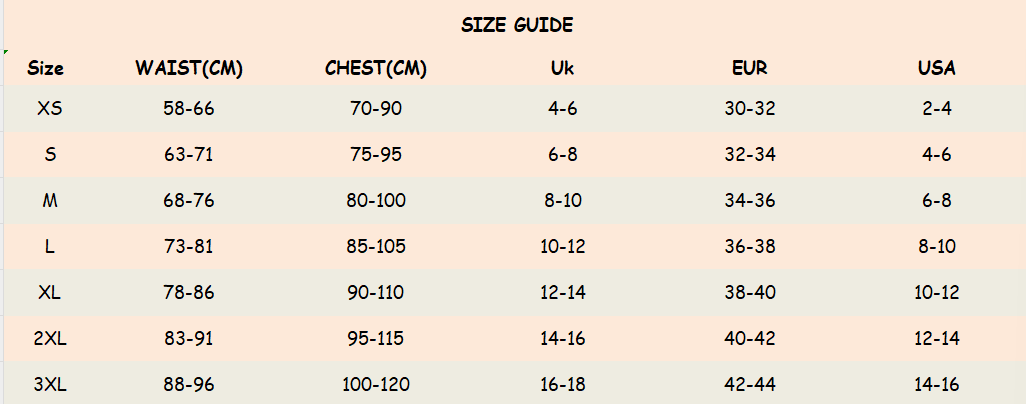Select the 14-16 USA size cell
This screenshot has width=1026, height=404.
(937, 384)
